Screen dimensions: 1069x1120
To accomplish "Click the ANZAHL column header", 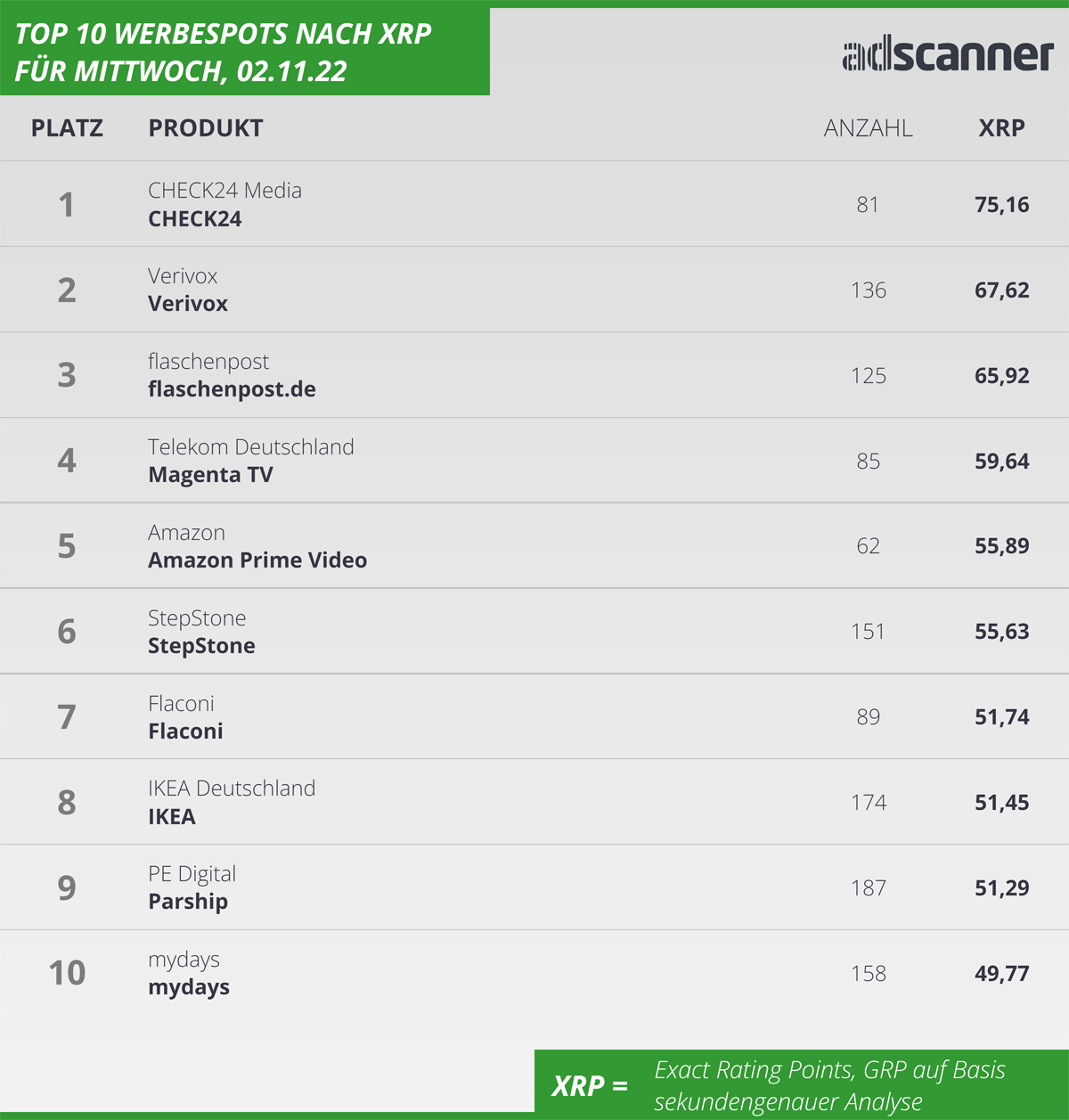I will pos(868,128).
